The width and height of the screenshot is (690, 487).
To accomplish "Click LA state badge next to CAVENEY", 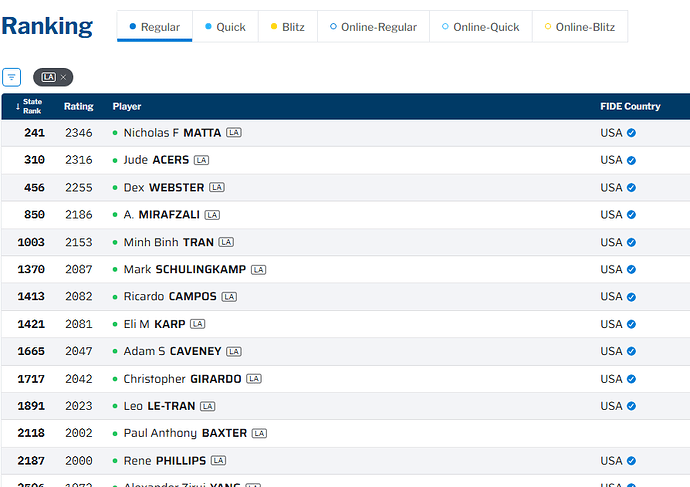I will (234, 352).
